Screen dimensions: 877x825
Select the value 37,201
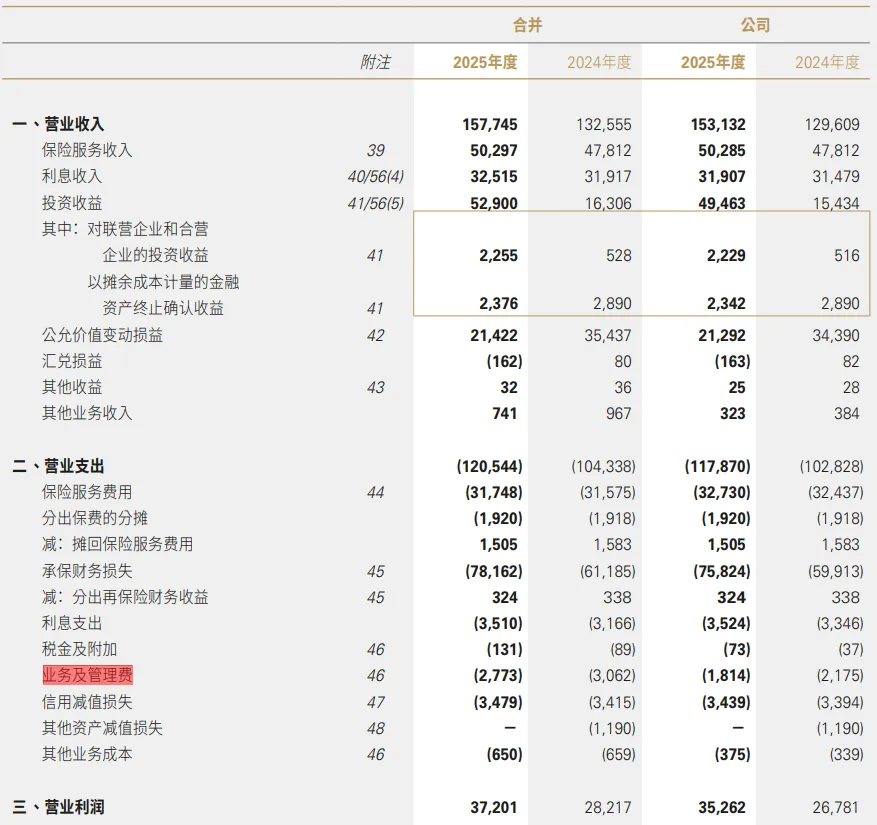494,808
